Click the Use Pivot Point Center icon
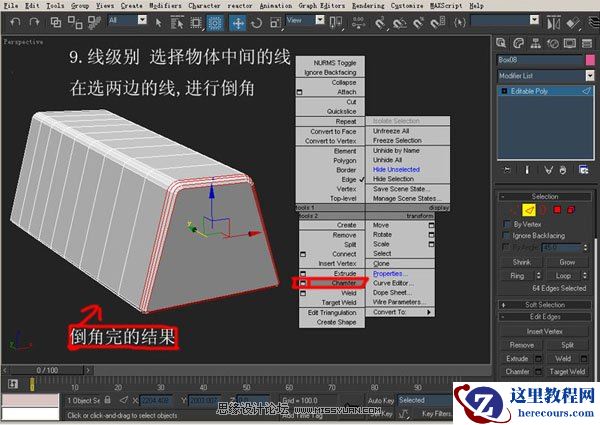This screenshot has width=600, height=425. click(x=336, y=23)
